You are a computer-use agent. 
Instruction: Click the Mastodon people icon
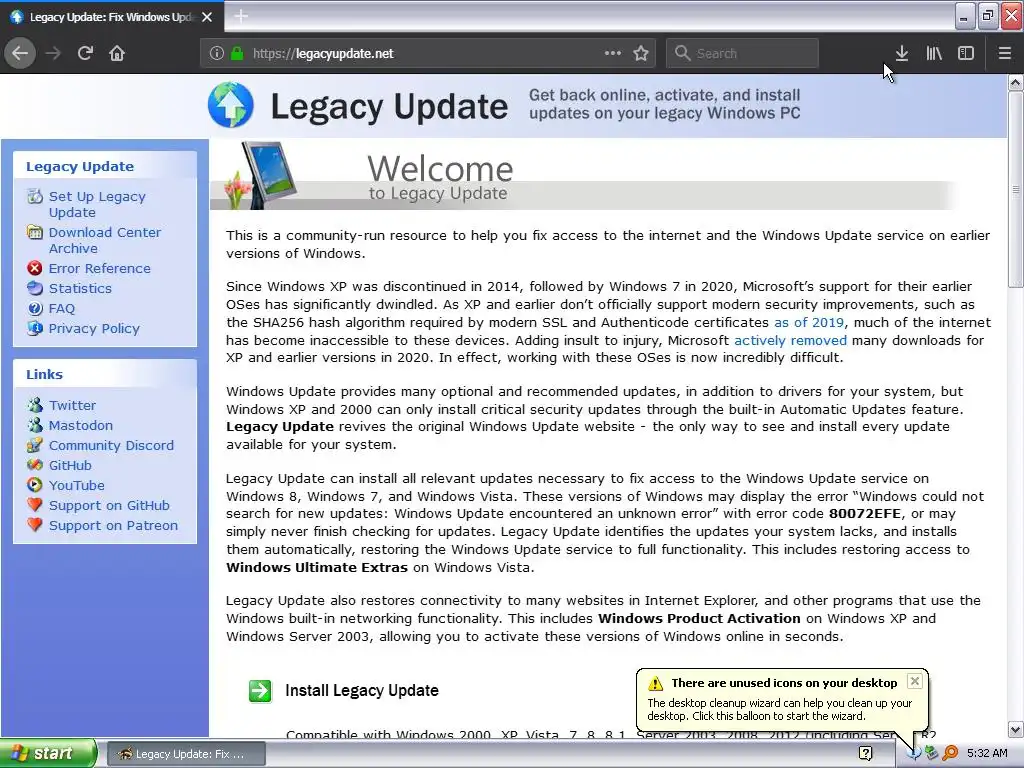pyautogui.click(x=35, y=425)
